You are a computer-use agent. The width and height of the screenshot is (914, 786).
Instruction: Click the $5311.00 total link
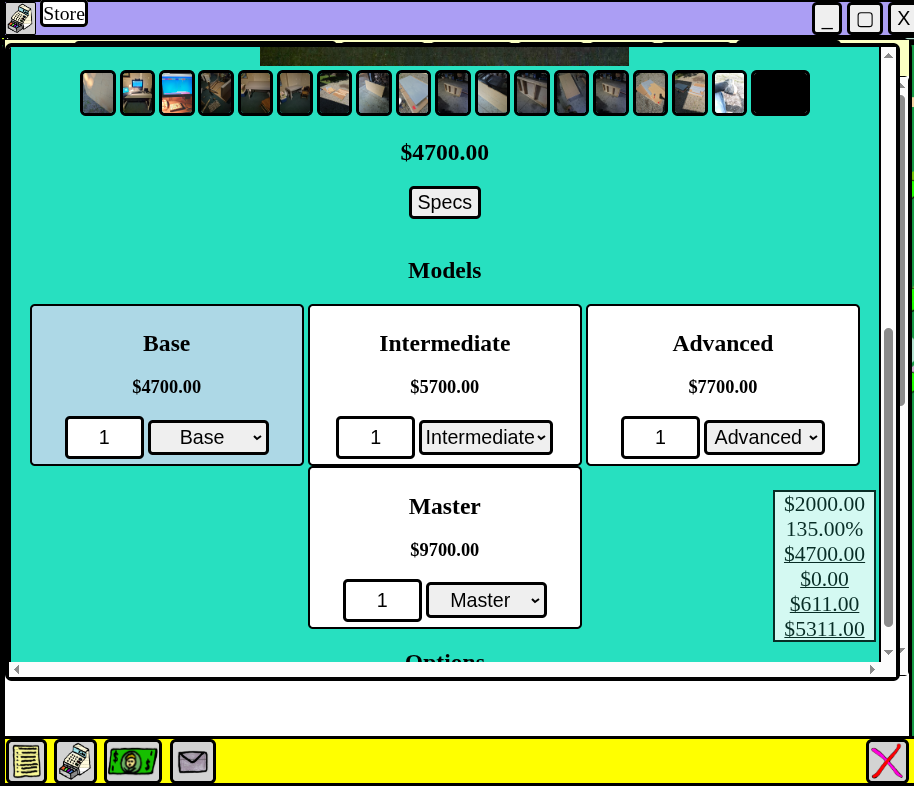(x=824, y=629)
